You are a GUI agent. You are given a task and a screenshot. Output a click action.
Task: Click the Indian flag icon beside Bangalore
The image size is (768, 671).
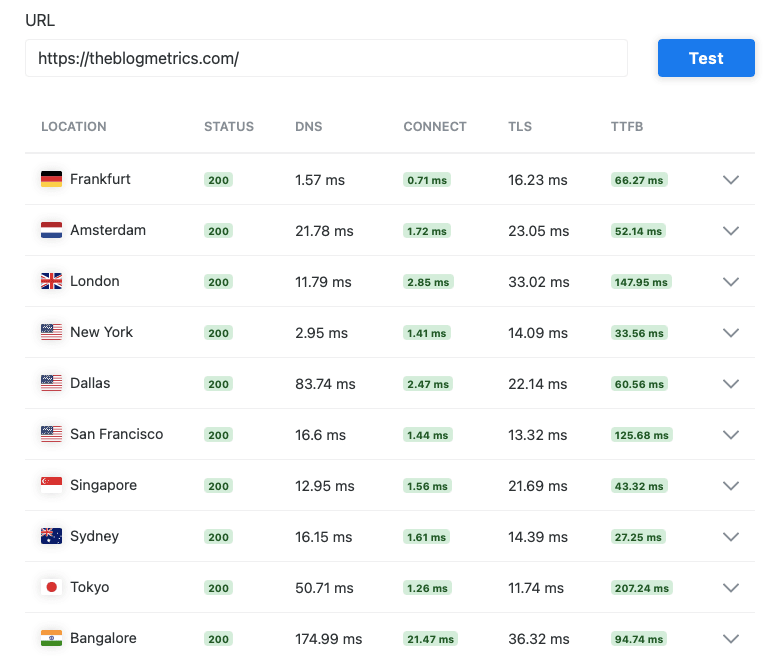(51, 639)
